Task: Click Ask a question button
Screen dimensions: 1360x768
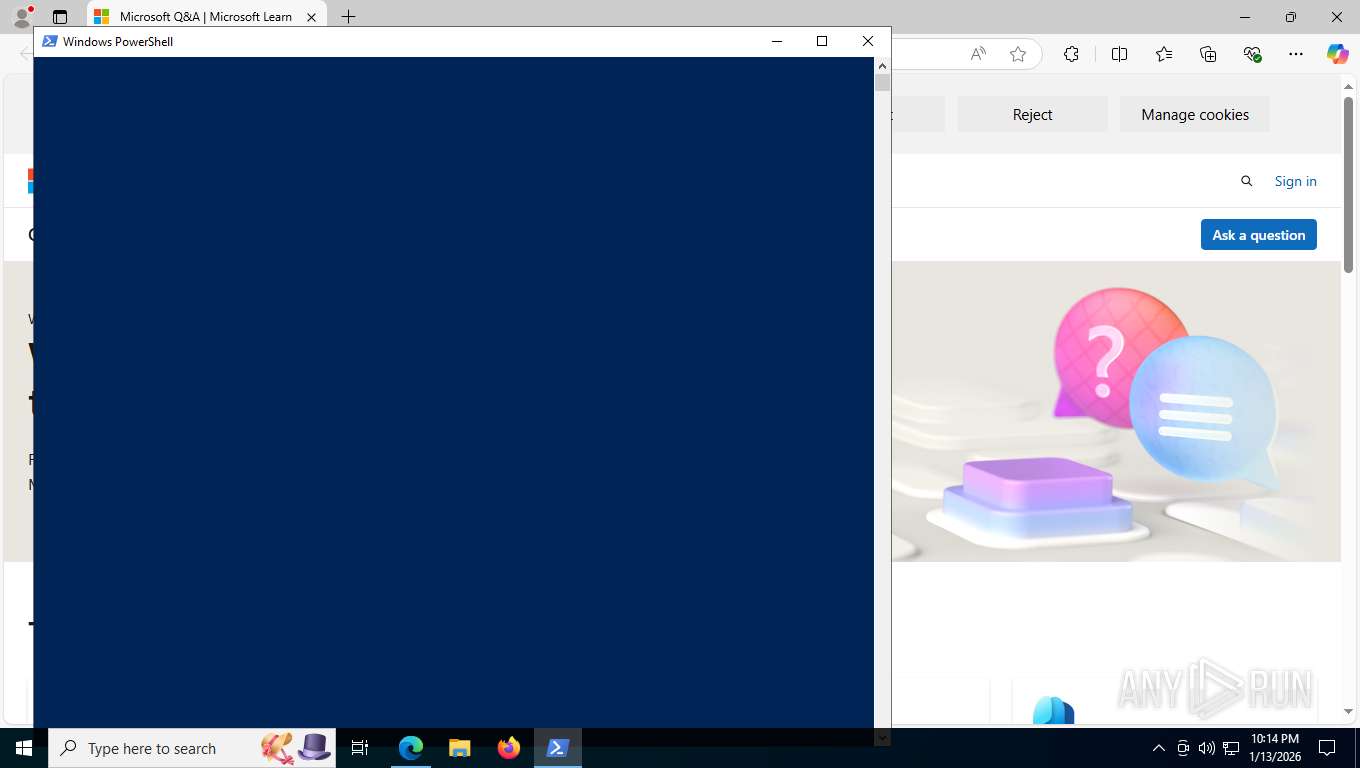Action: [1258, 235]
